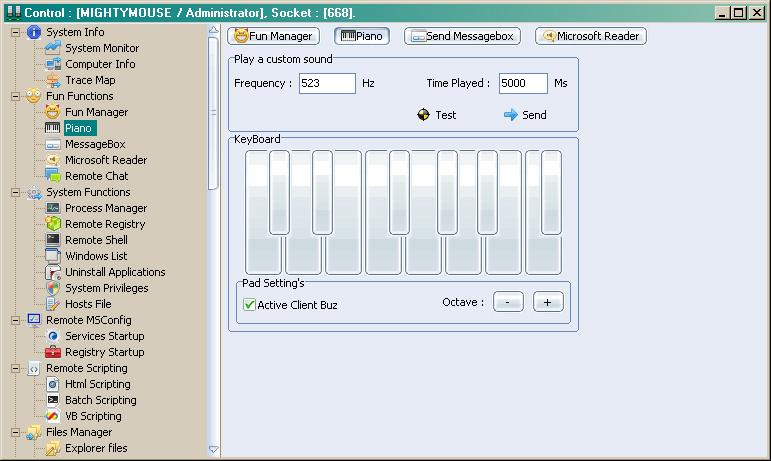Decrease octave with the minus button

508,302
